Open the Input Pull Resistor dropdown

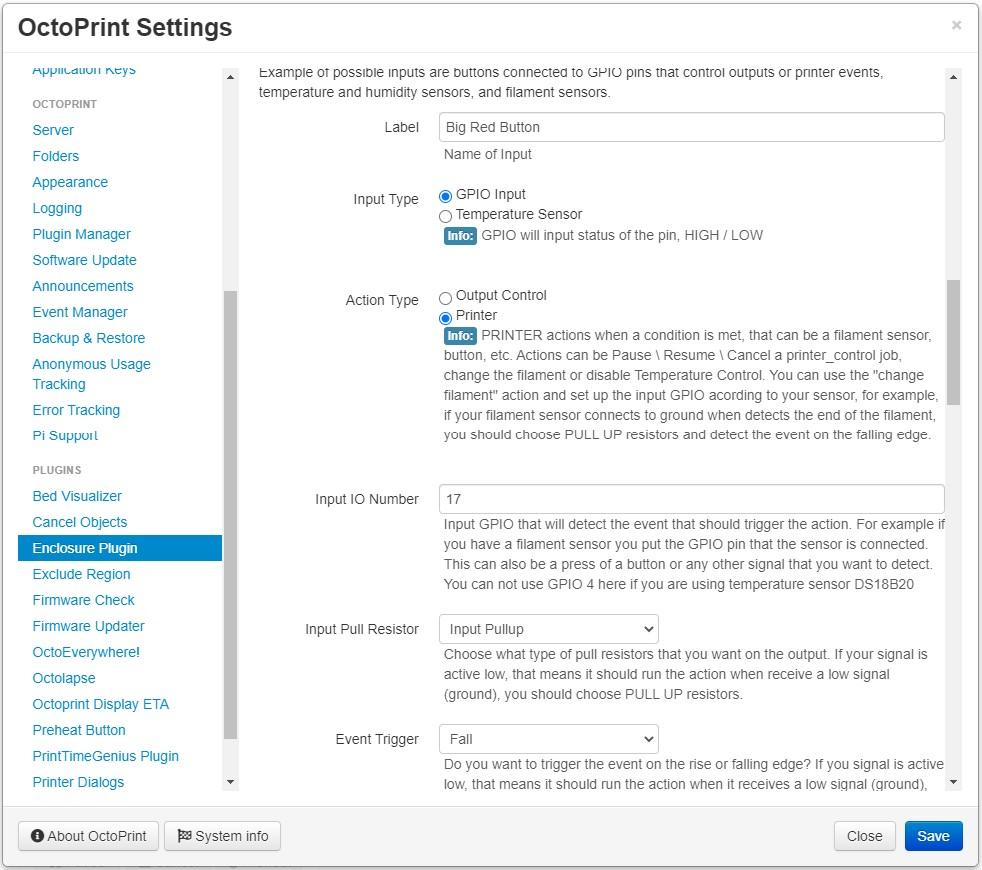549,629
